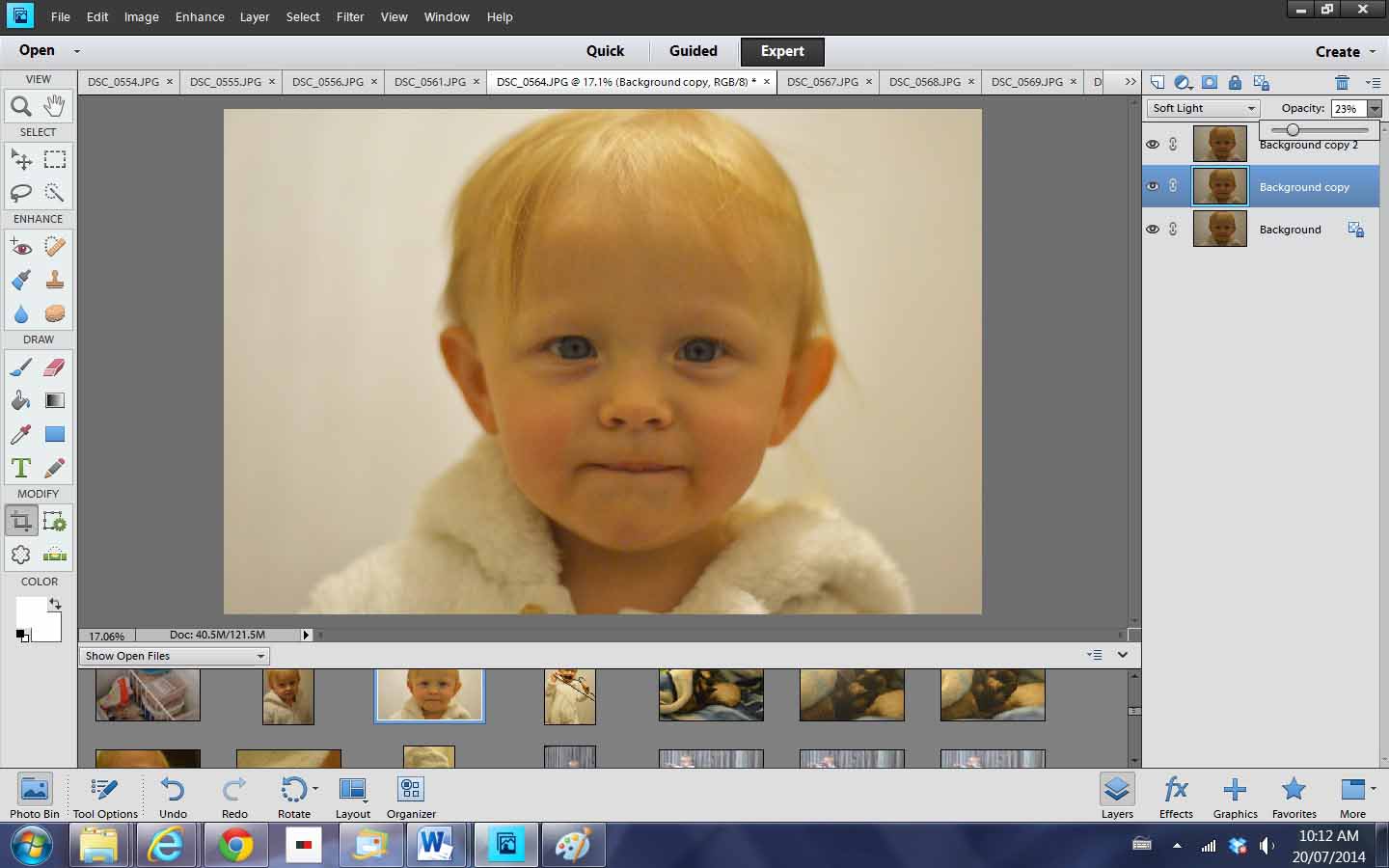Select the Quick Selection tool

tap(55, 193)
